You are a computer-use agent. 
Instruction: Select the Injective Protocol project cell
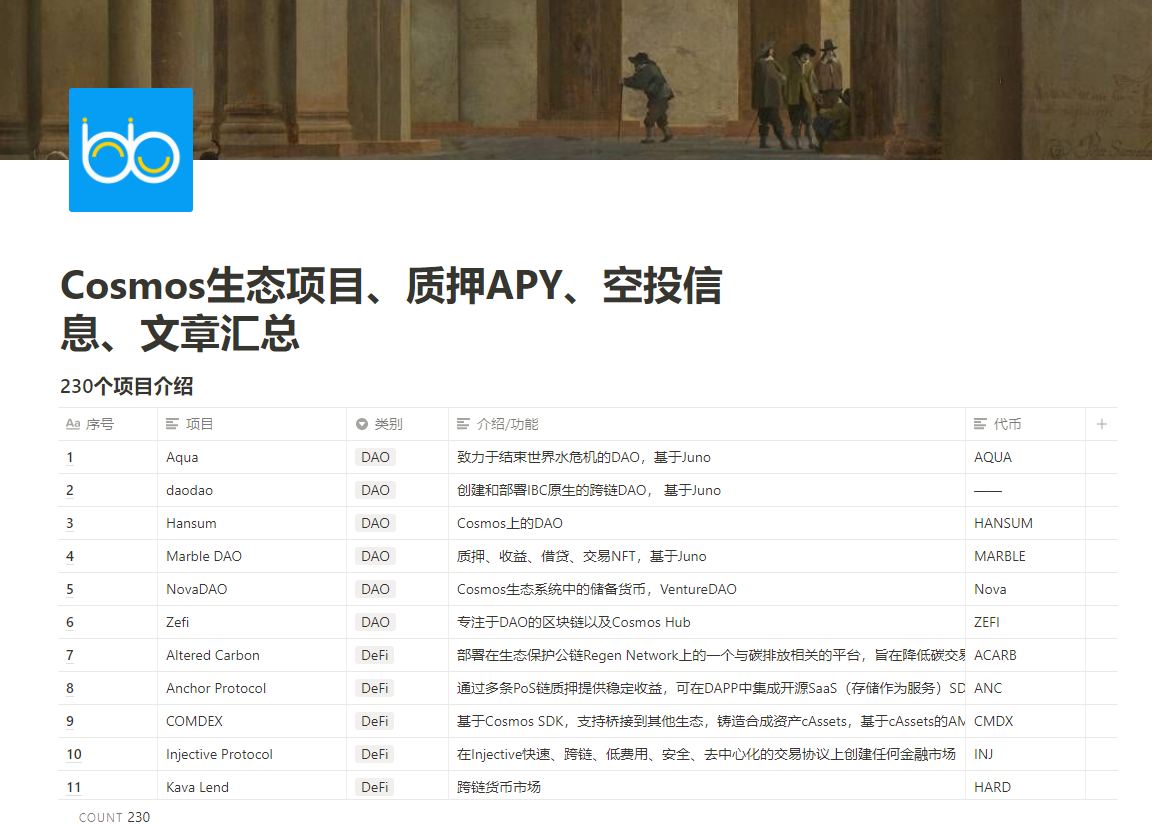[x=252, y=754]
